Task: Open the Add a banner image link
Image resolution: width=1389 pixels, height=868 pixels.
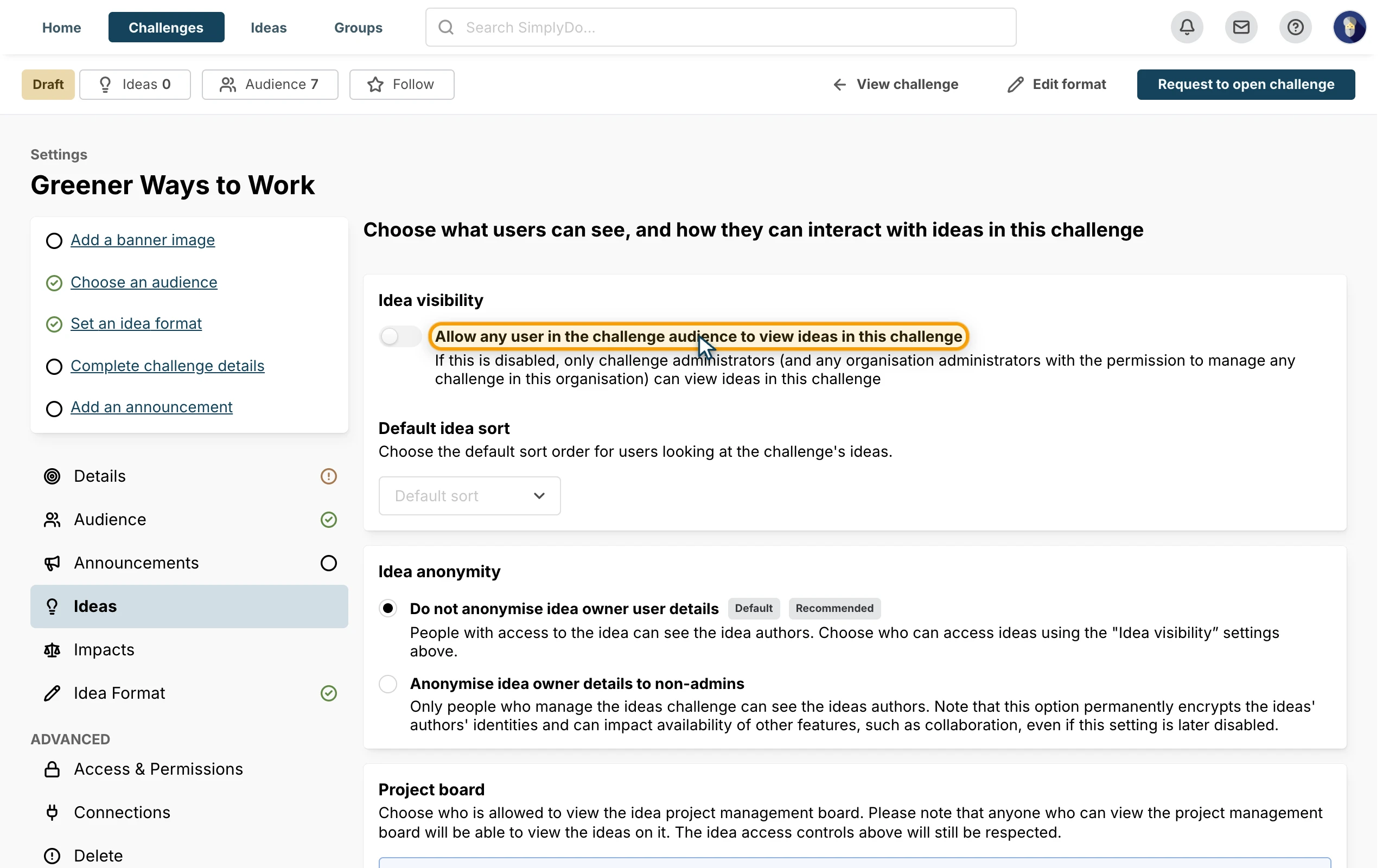Action: [x=142, y=240]
